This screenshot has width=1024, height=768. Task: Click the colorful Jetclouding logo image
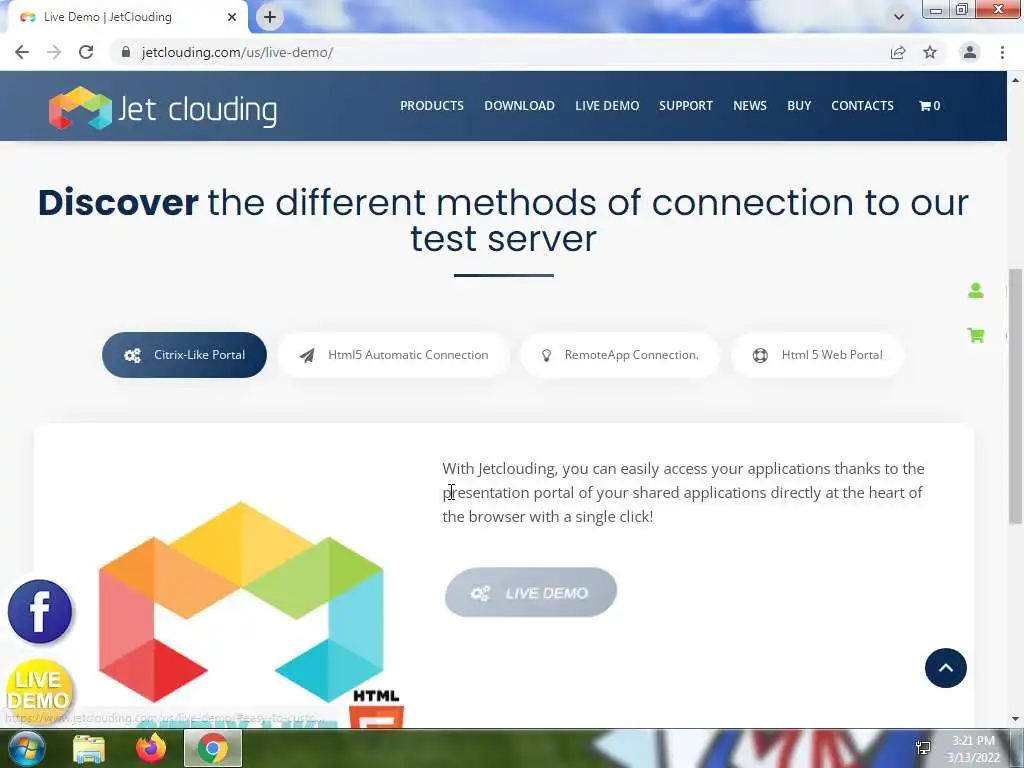pos(241,602)
